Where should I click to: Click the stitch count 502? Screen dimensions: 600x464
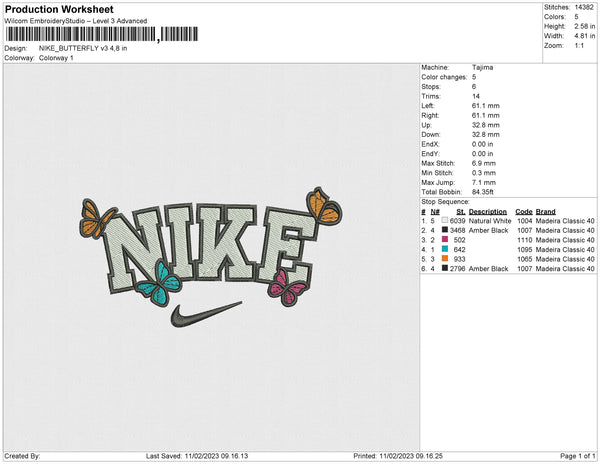tap(460, 240)
